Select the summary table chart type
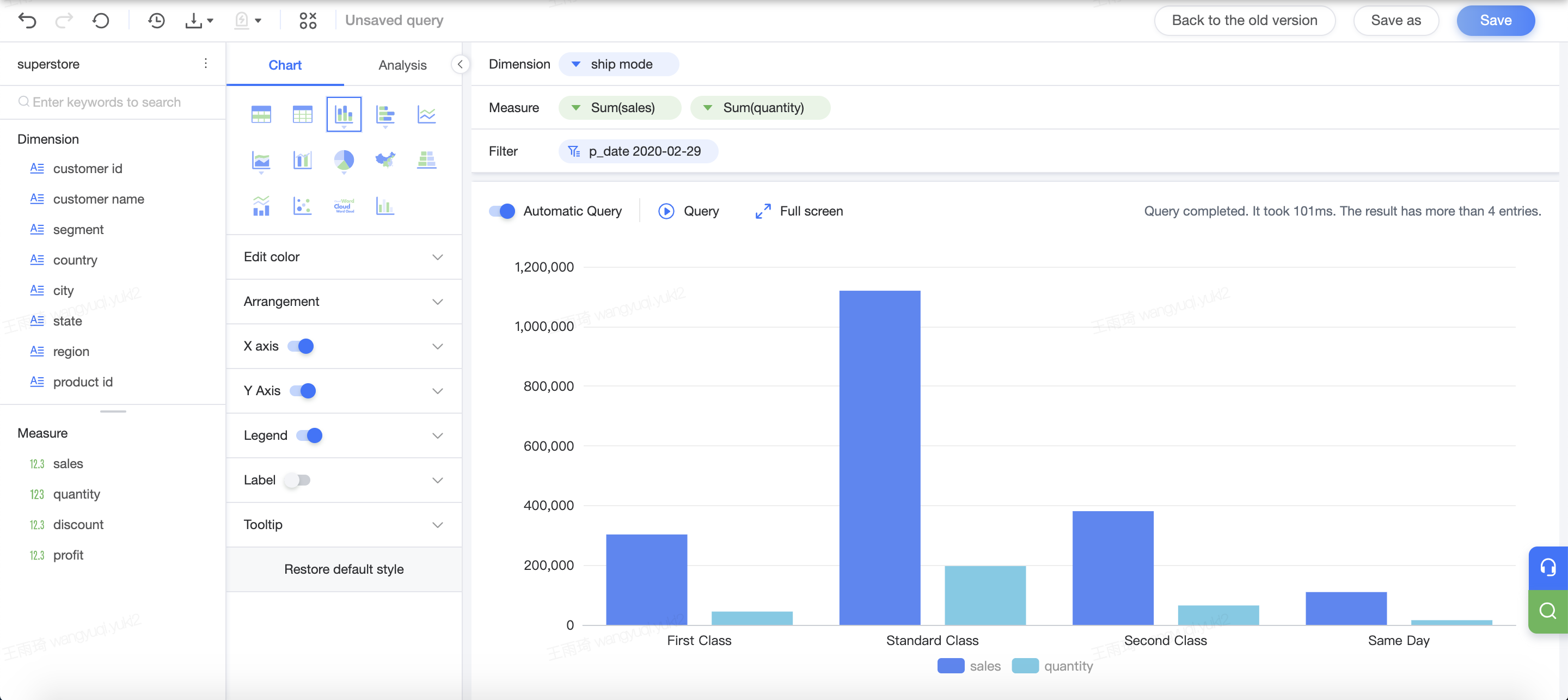The image size is (1568, 700). pos(261,114)
